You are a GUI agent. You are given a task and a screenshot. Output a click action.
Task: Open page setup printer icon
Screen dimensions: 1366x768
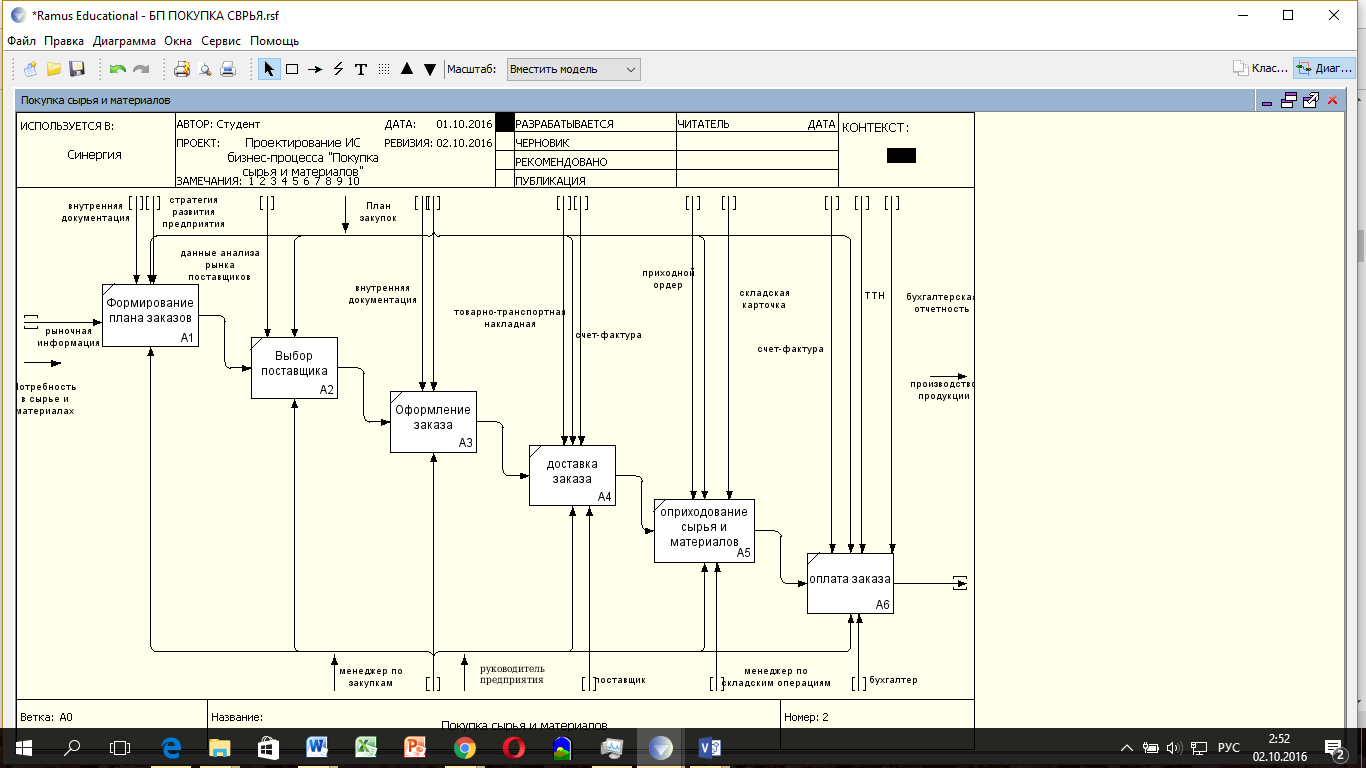182,69
